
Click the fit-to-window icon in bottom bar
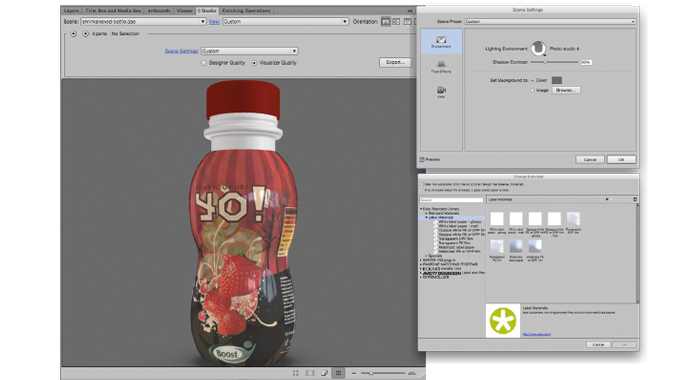pyautogui.click(x=296, y=373)
